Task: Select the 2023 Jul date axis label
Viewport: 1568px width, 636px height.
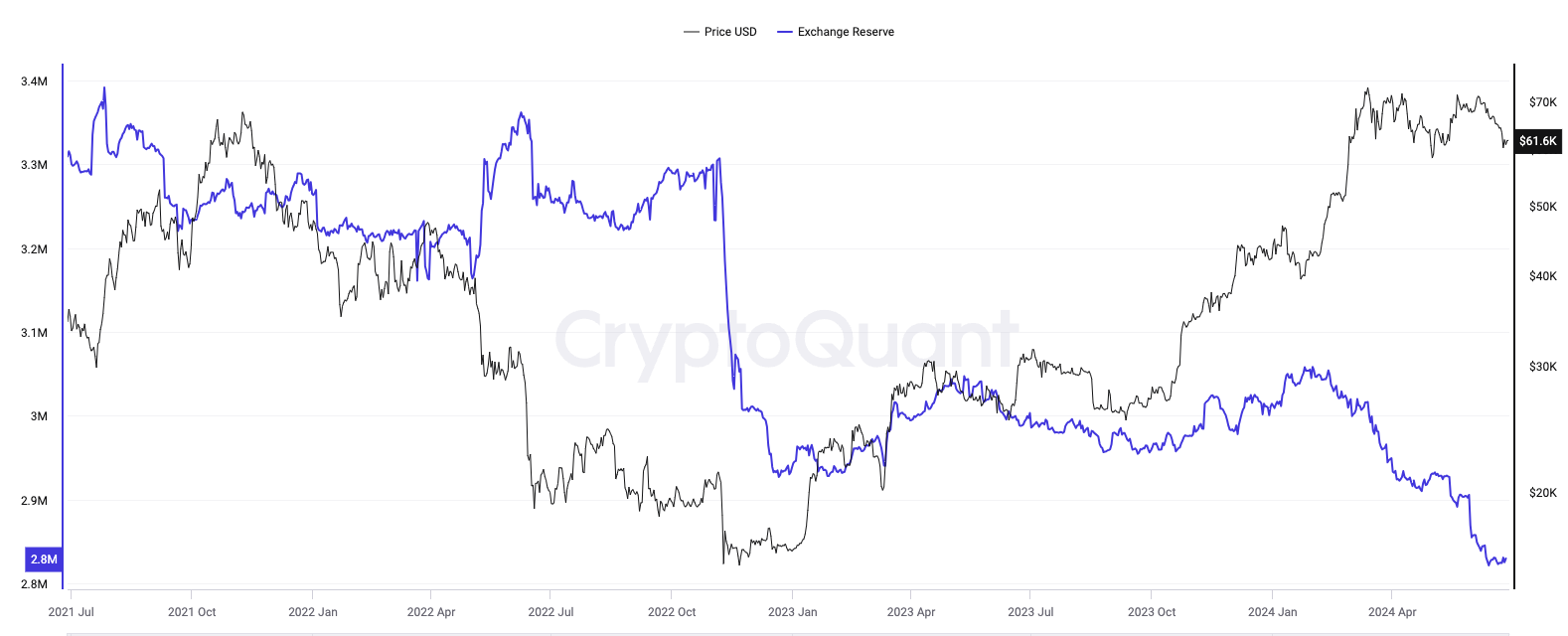Action: click(1030, 612)
